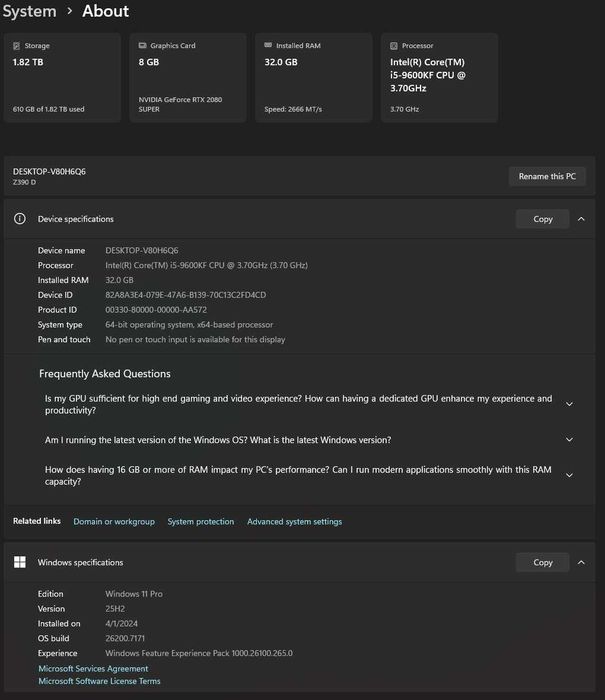
Task: Click the Processor value in Device specifications
Action: 206,265
